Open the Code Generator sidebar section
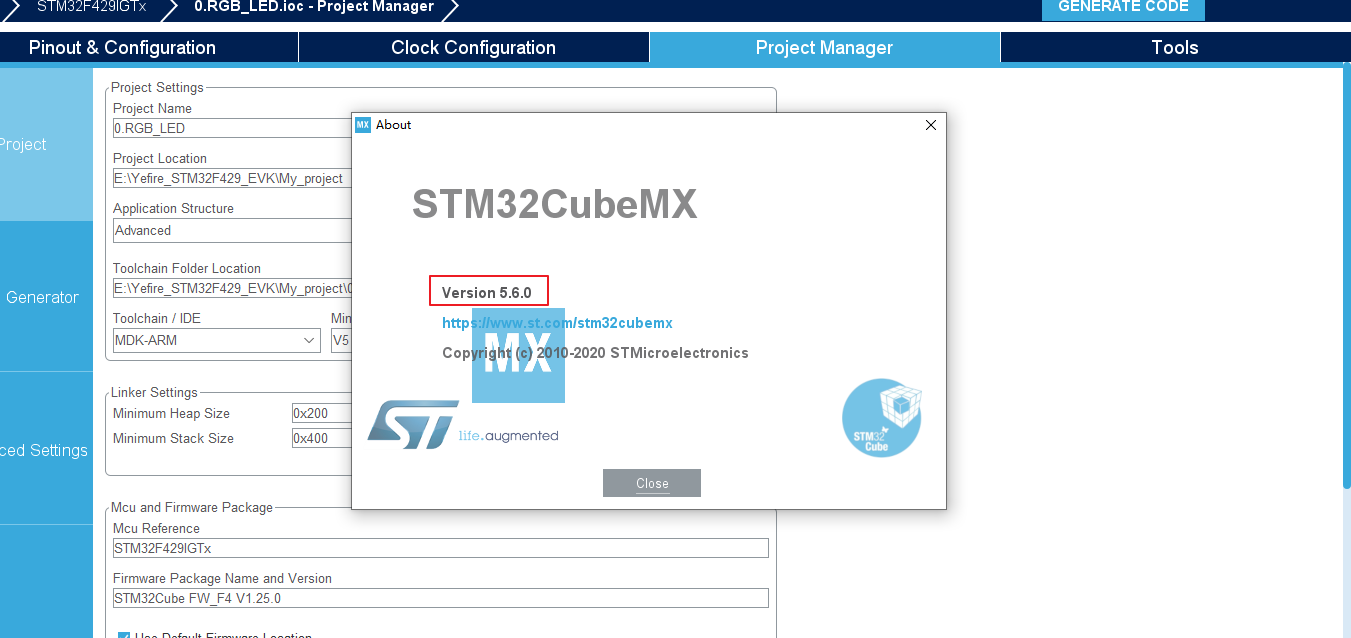 tap(42, 297)
